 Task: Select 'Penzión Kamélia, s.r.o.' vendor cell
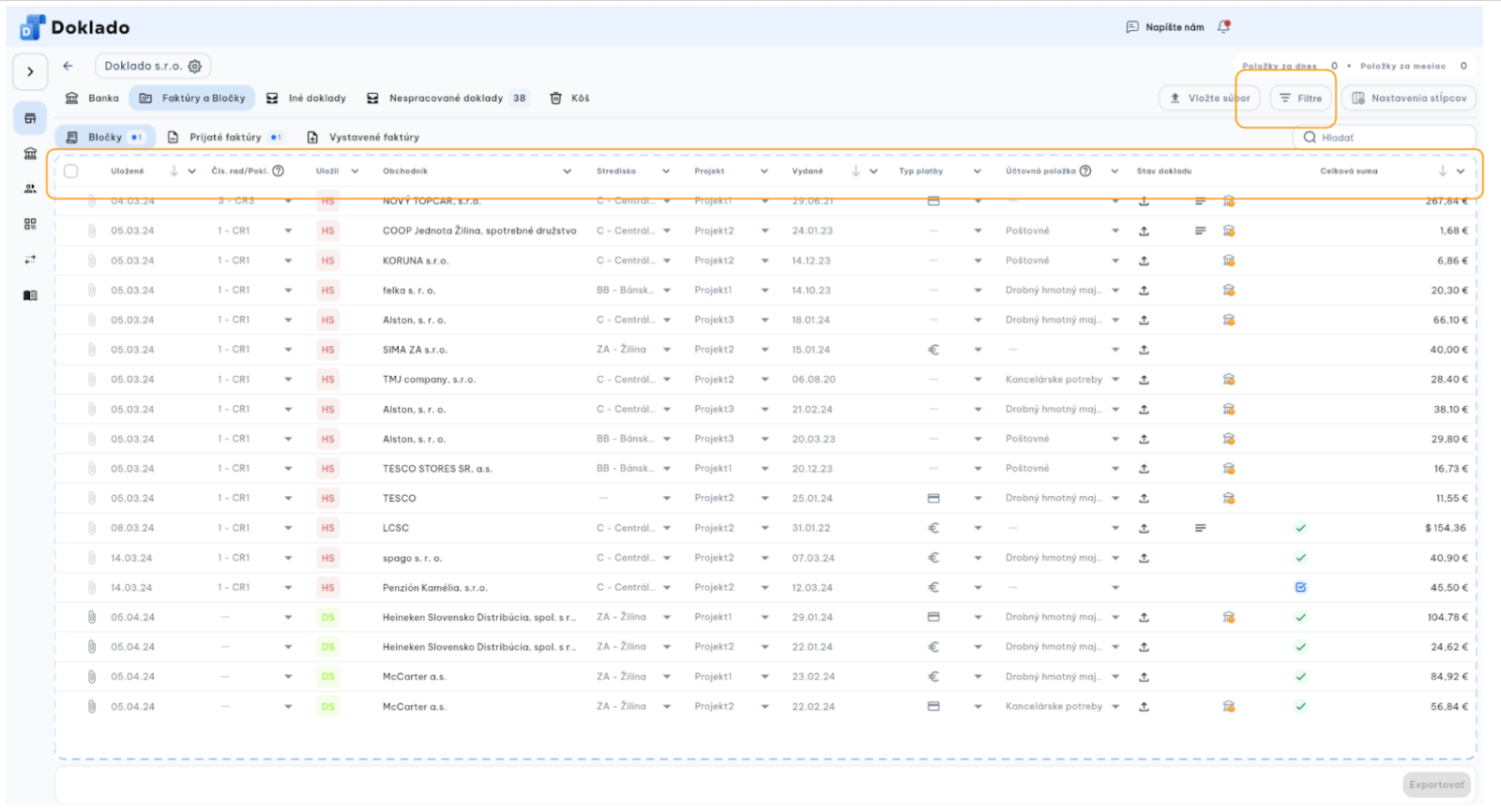[435, 588]
